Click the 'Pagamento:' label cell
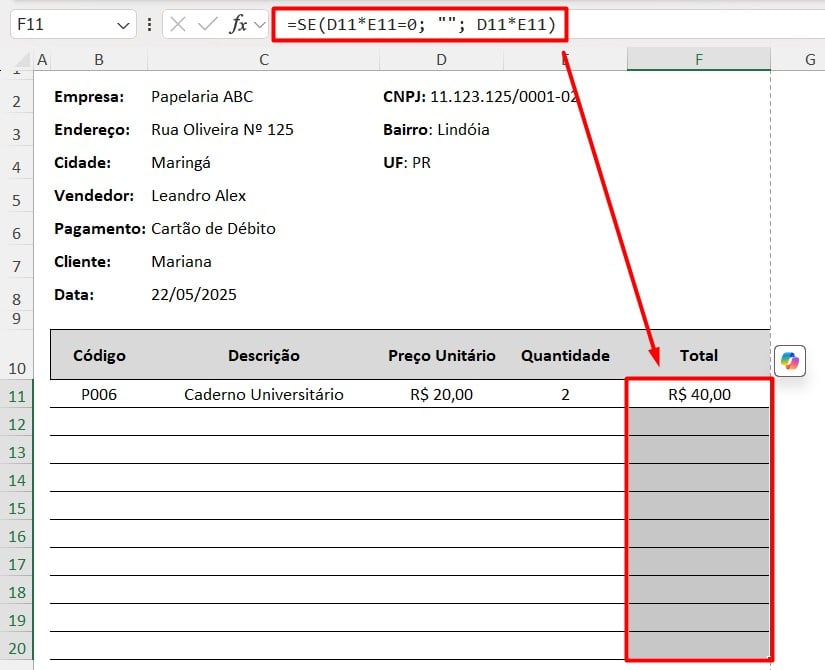This screenshot has height=670, width=825. coord(99,228)
